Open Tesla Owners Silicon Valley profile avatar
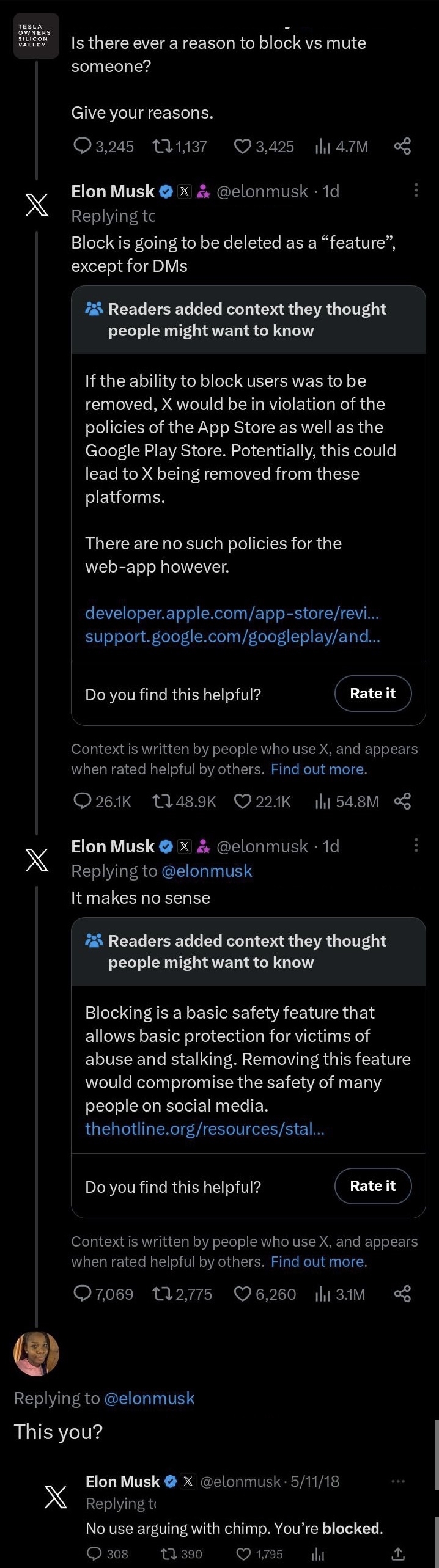Viewport: 439px width, 1568px height. [x=36, y=35]
